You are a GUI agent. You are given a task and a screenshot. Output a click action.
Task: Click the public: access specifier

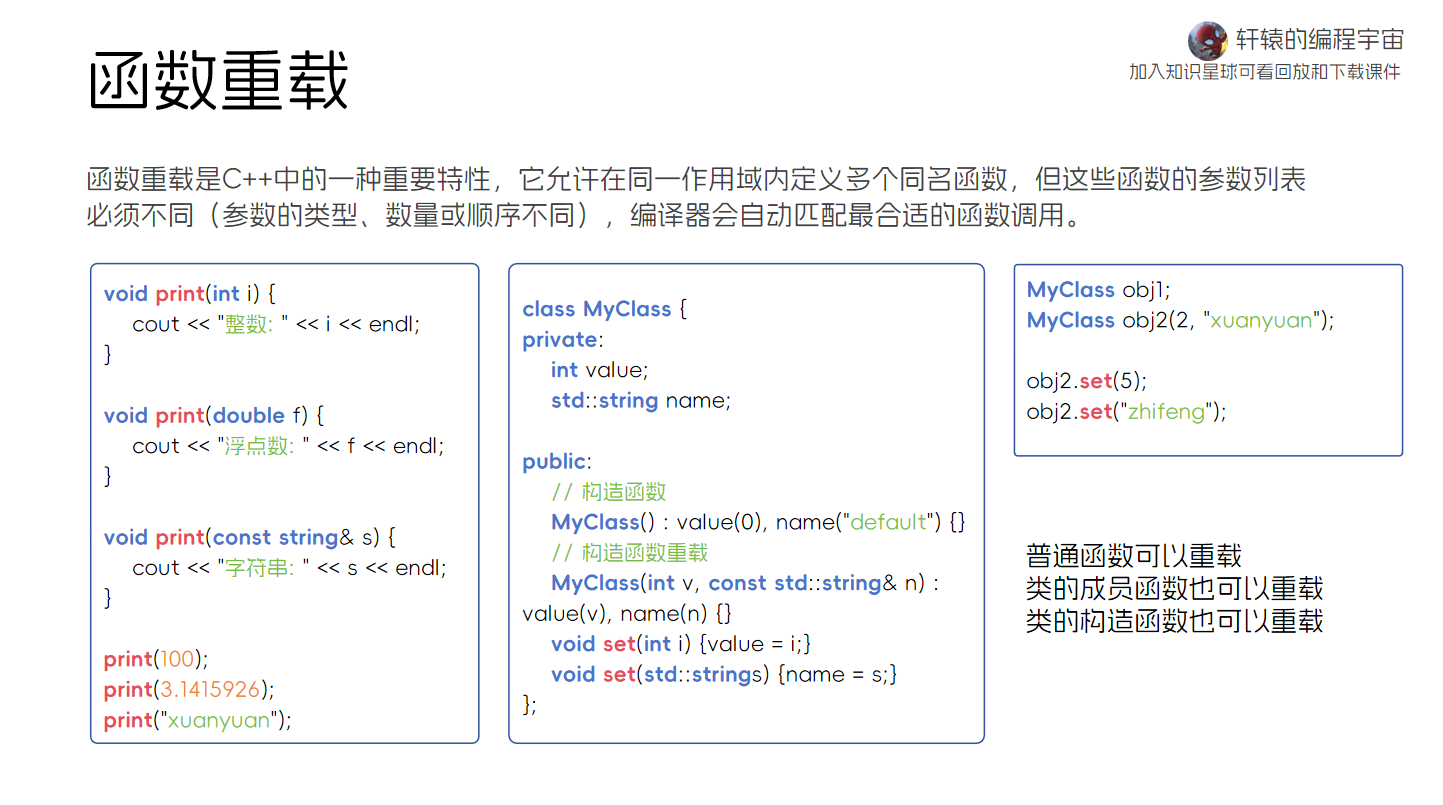click(x=556, y=462)
